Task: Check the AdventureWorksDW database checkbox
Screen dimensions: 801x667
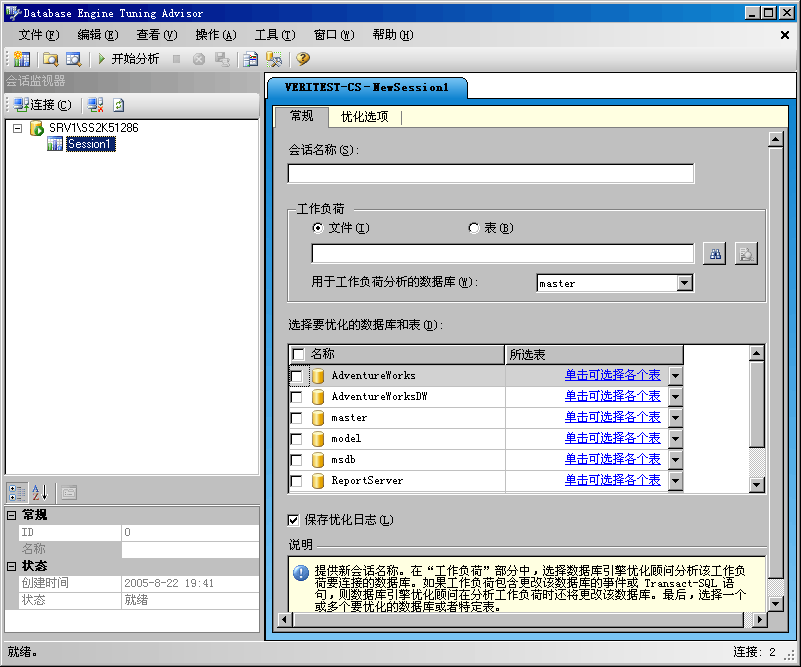Action: (296, 397)
